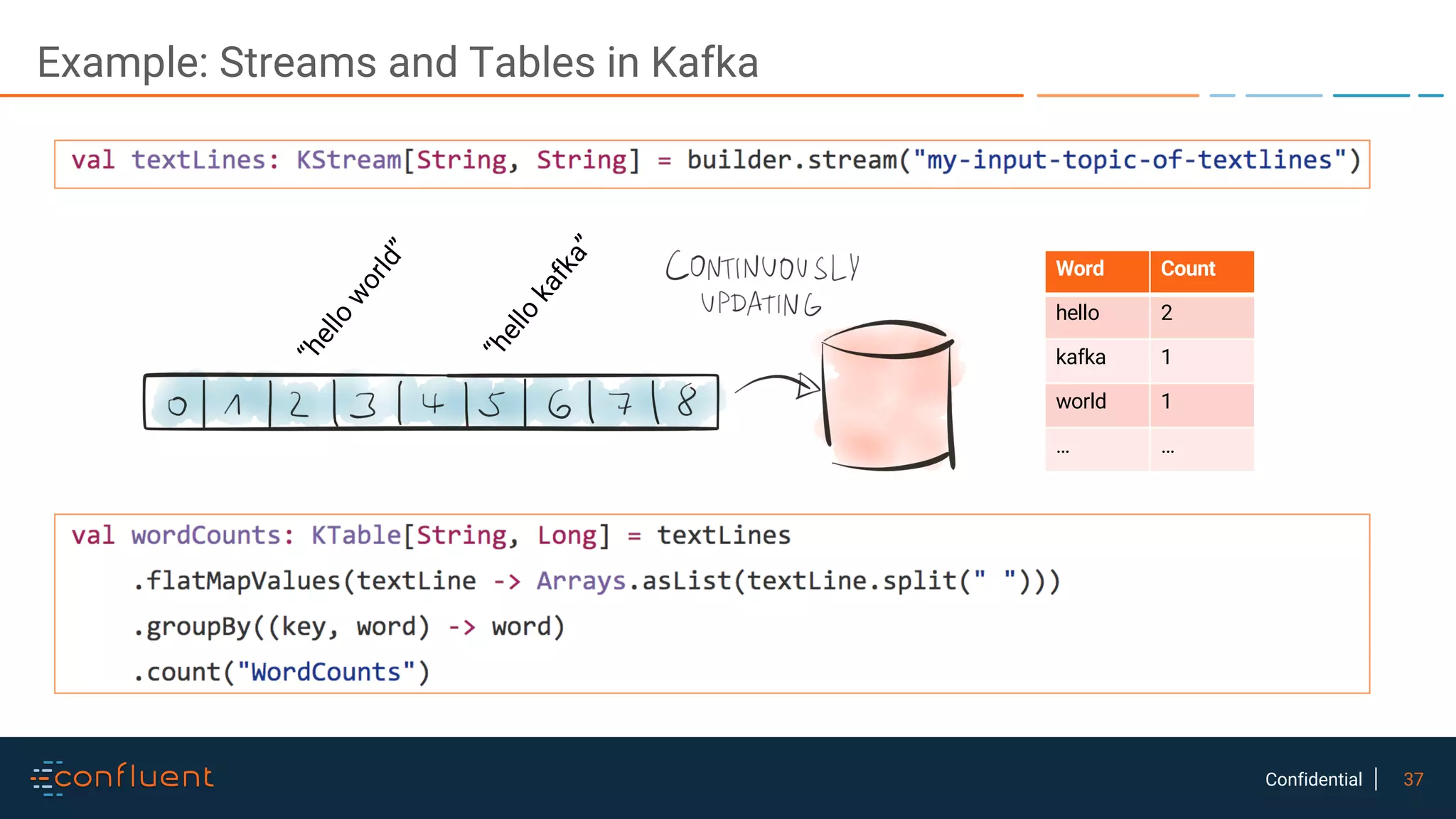Screen dimensions: 1456x819
Task: Click the Confluent logo in footer
Action: click(x=122, y=778)
